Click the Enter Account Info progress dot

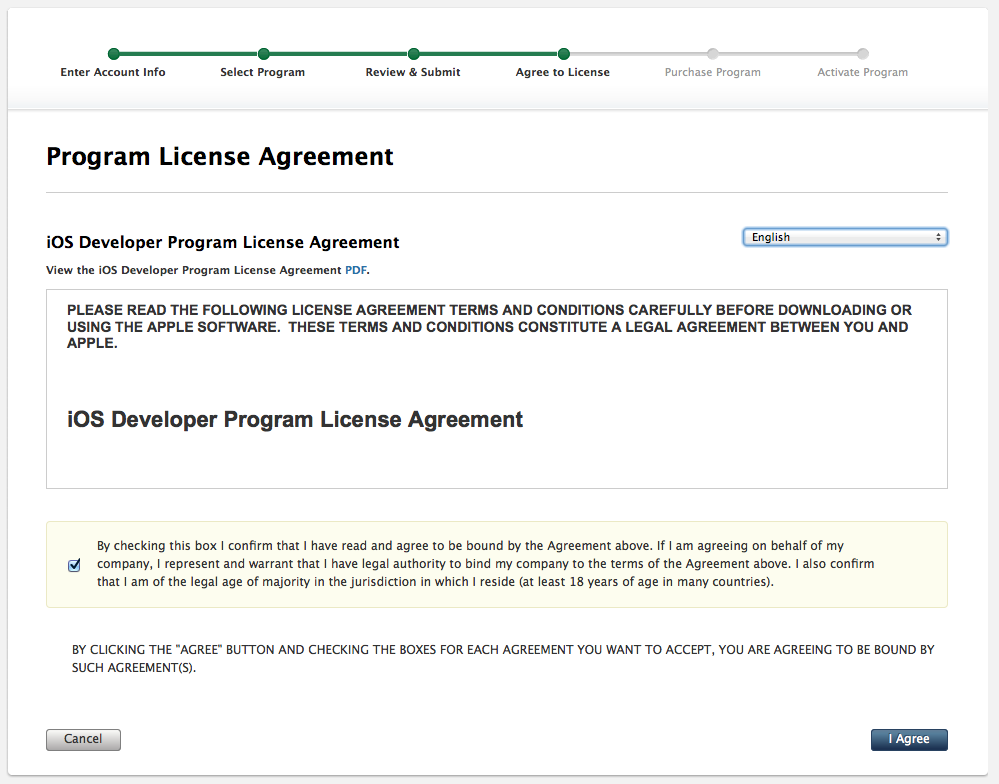tap(113, 53)
